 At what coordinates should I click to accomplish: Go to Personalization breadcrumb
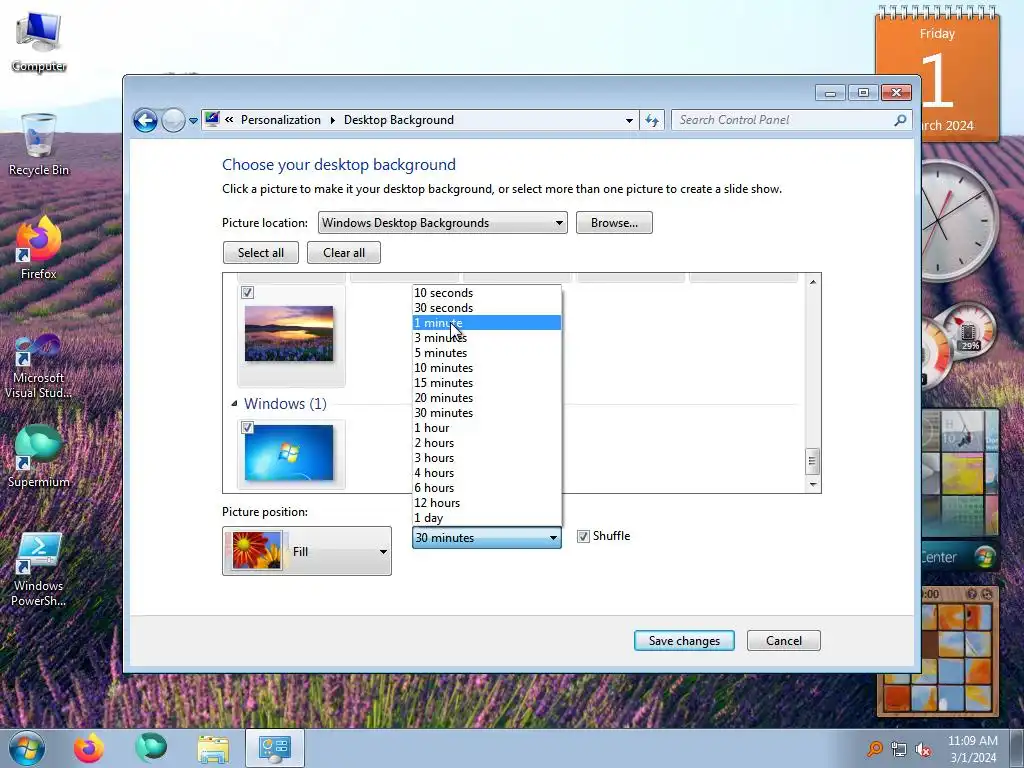(x=281, y=120)
